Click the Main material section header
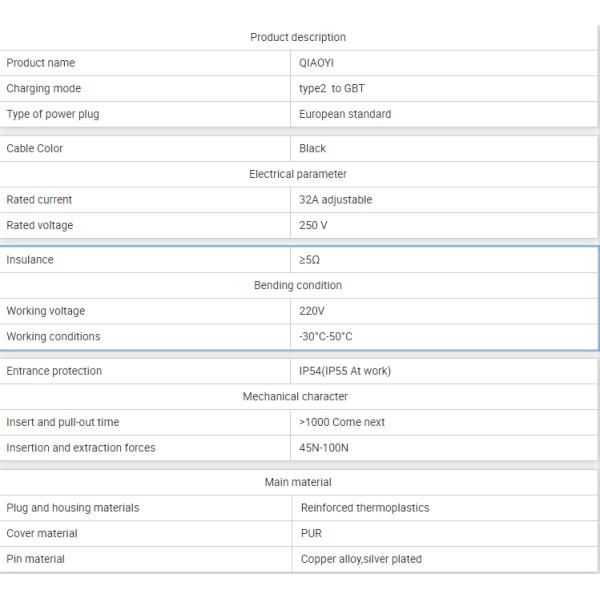This screenshot has height=600, width=600. tap(297, 483)
